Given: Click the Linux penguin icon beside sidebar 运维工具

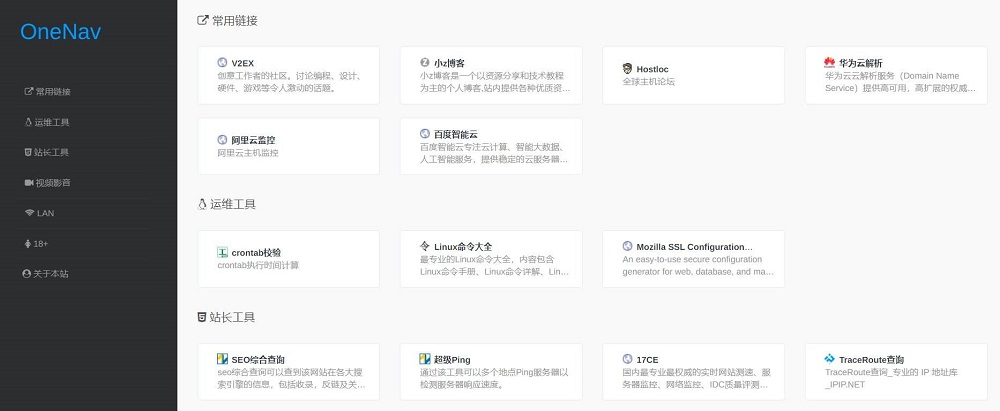Looking at the screenshot, I should 28,122.
